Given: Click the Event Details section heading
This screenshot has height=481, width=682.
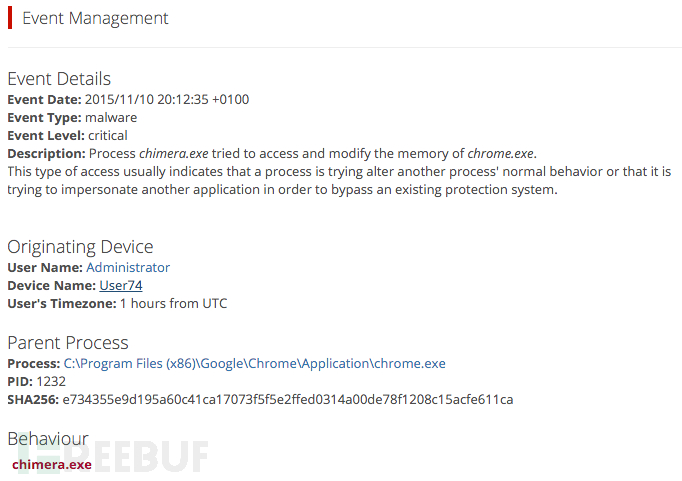Looking at the screenshot, I should tap(59, 79).
